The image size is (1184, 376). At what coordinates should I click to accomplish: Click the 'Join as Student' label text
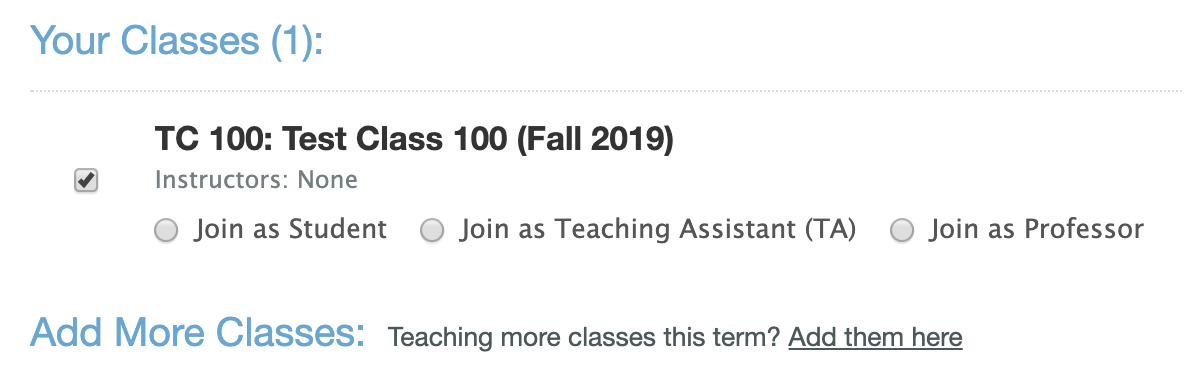(x=291, y=229)
